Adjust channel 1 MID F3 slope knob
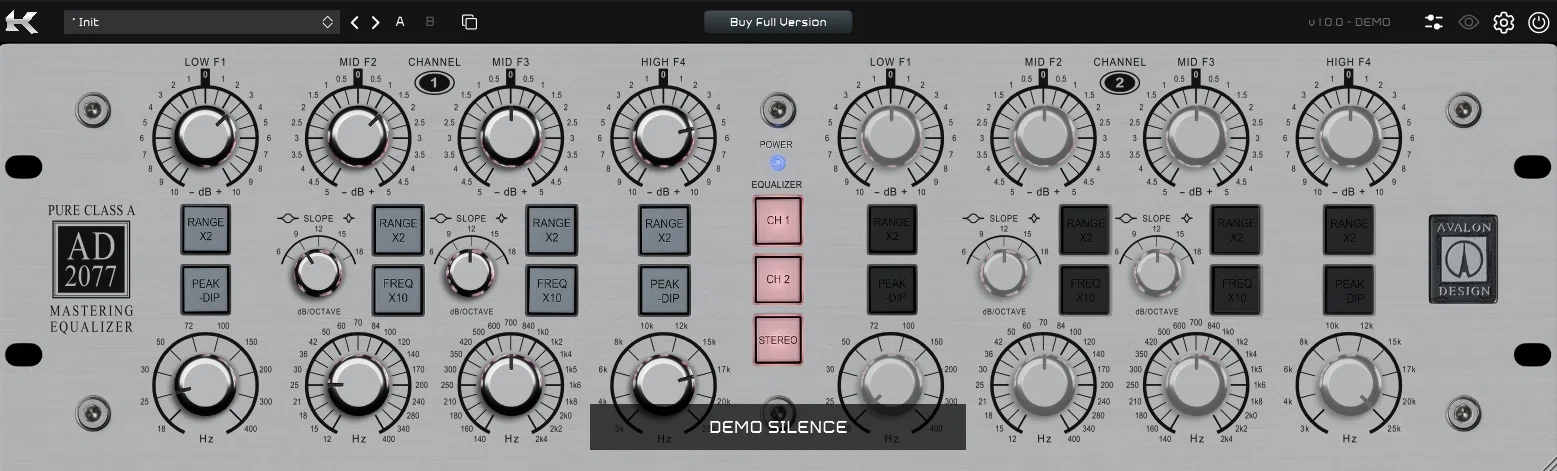 click(469, 271)
